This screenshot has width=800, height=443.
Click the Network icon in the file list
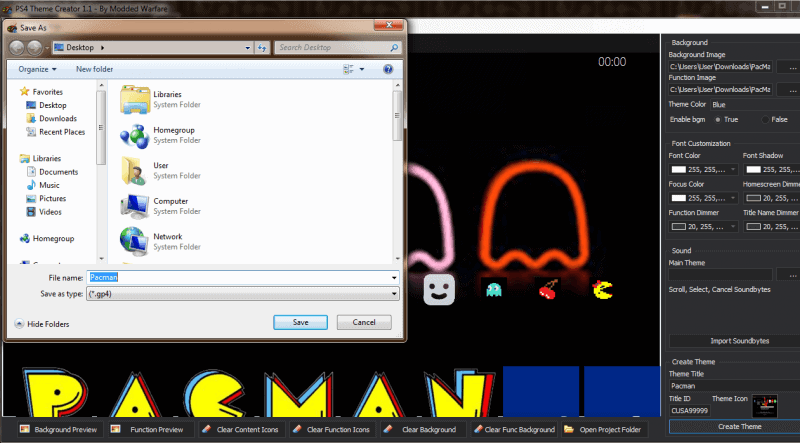(135, 241)
